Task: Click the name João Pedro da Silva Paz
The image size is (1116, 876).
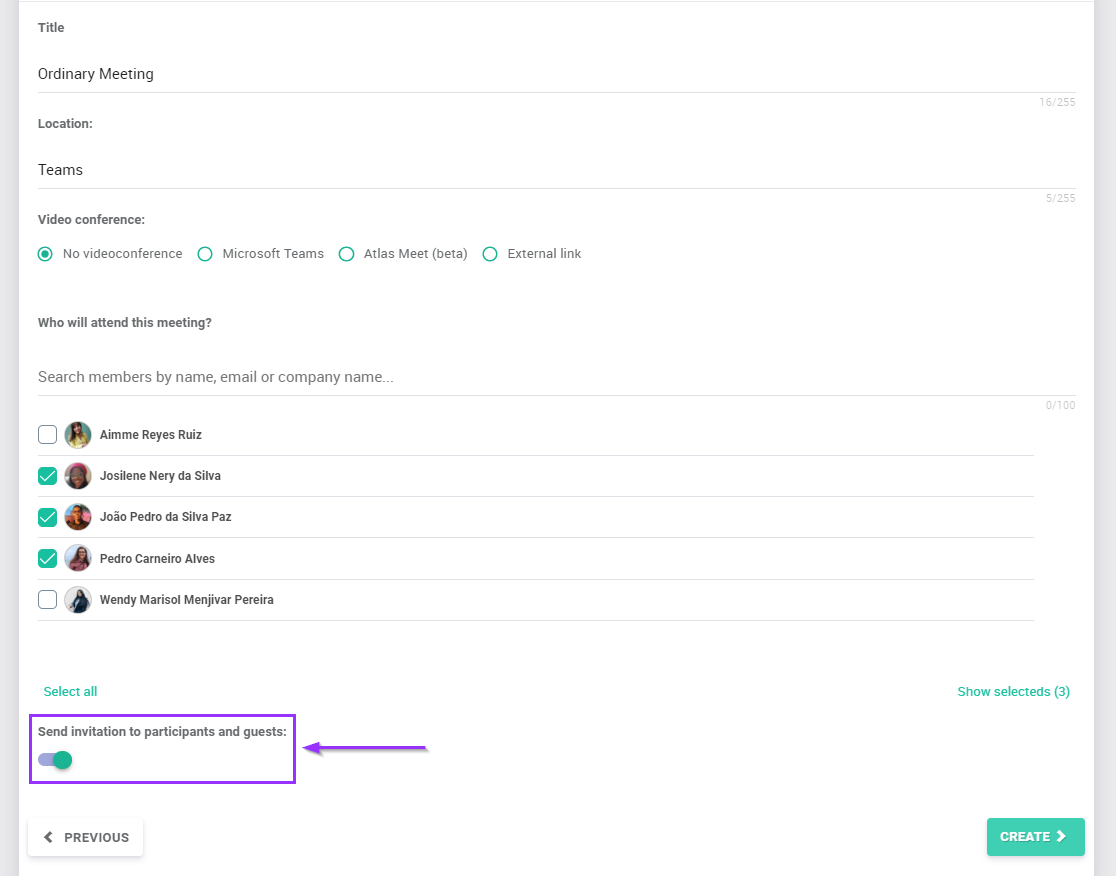Action: tap(166, 517)
